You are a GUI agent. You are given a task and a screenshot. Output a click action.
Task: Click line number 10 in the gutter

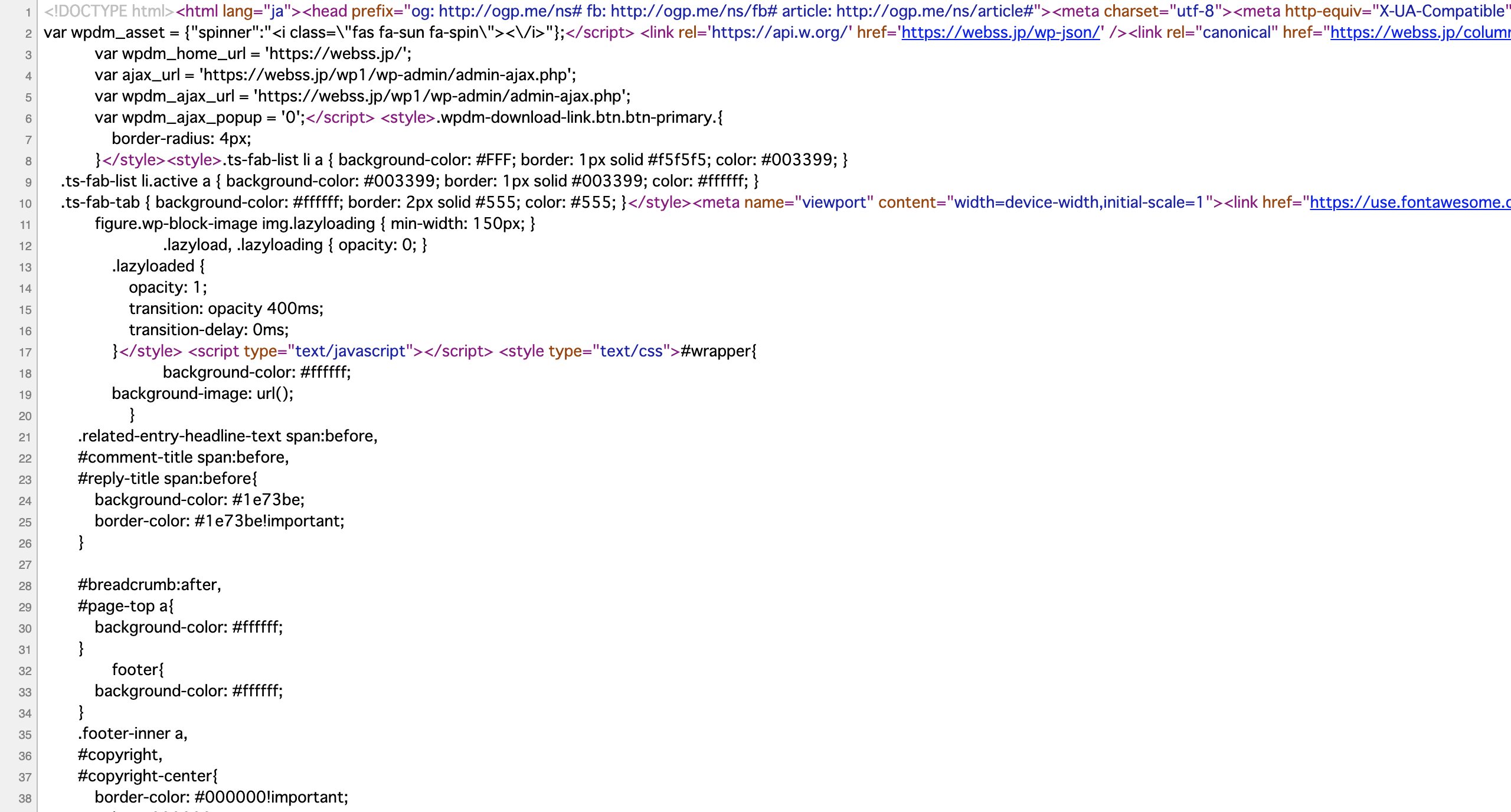(x=25, y=204)
